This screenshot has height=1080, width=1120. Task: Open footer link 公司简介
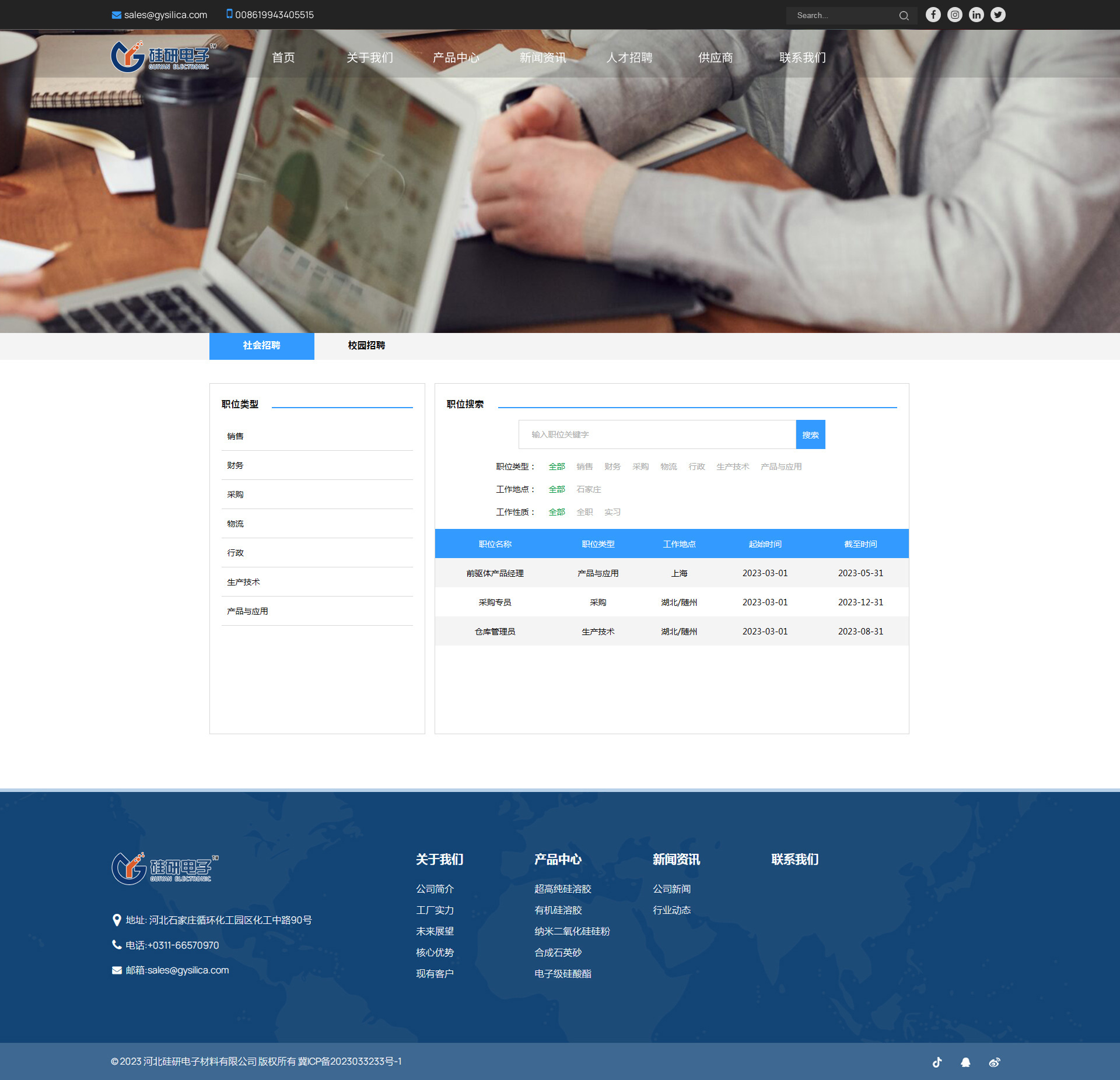click(435, 889)
